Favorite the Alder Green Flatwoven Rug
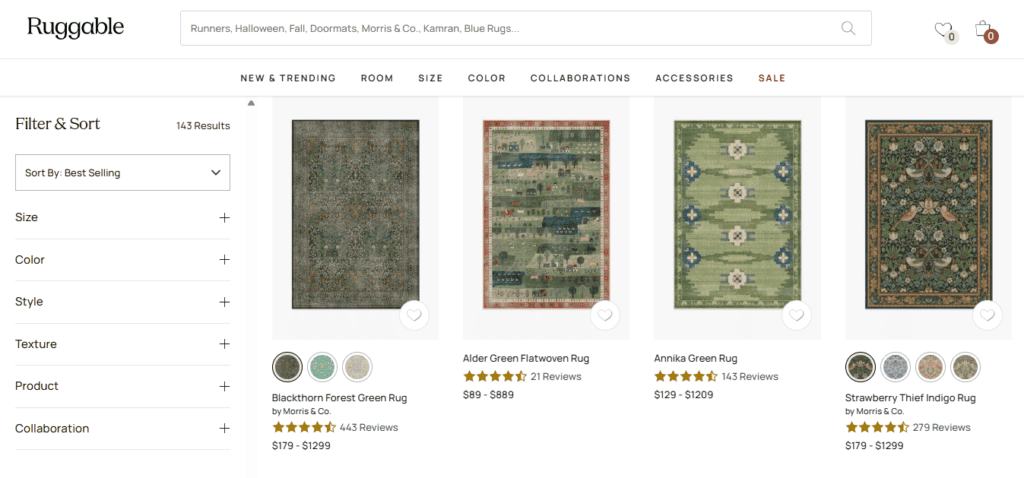 (605, 315)
